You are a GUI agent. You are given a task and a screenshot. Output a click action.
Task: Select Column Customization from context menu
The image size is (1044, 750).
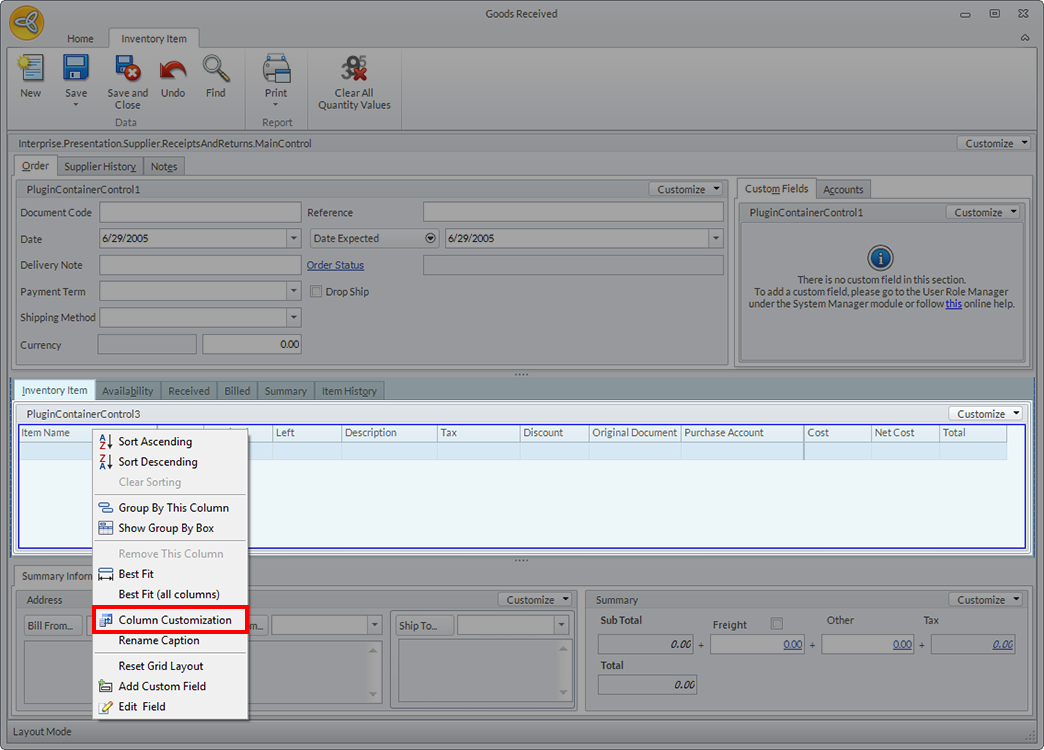point(174,620)
